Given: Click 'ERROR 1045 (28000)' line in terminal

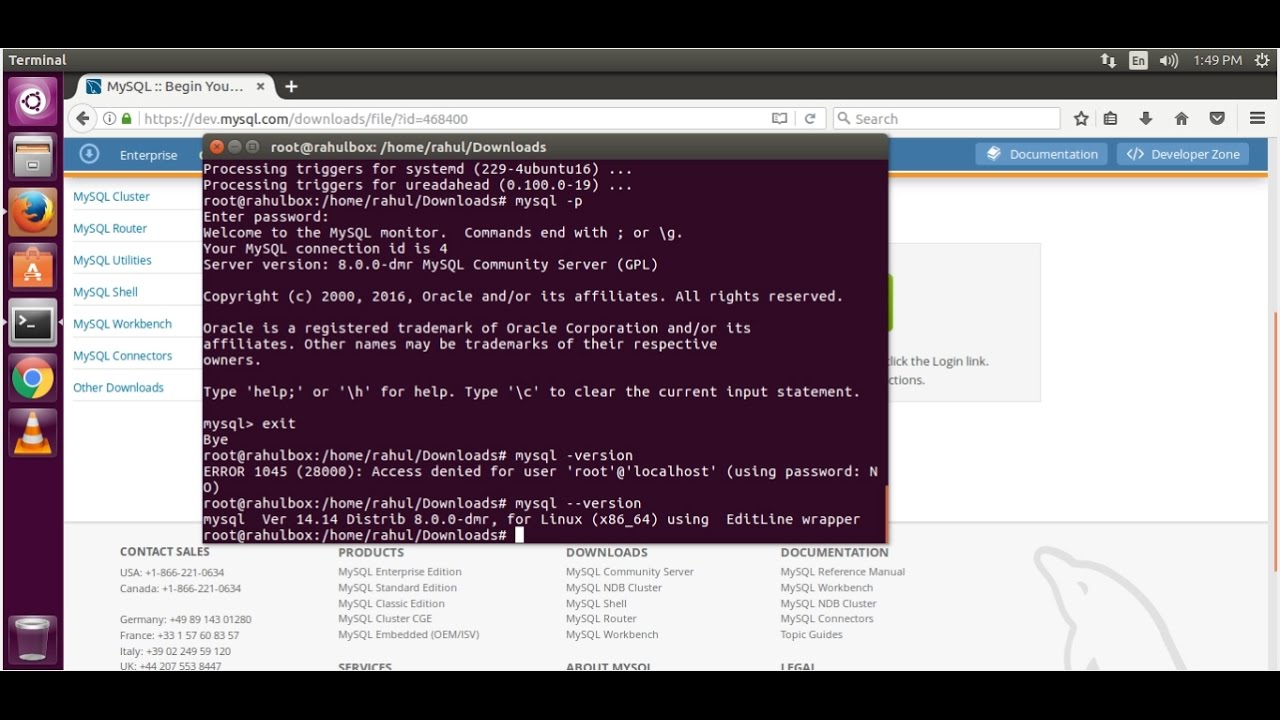Looking at the screenshot, I should (540, 471).
